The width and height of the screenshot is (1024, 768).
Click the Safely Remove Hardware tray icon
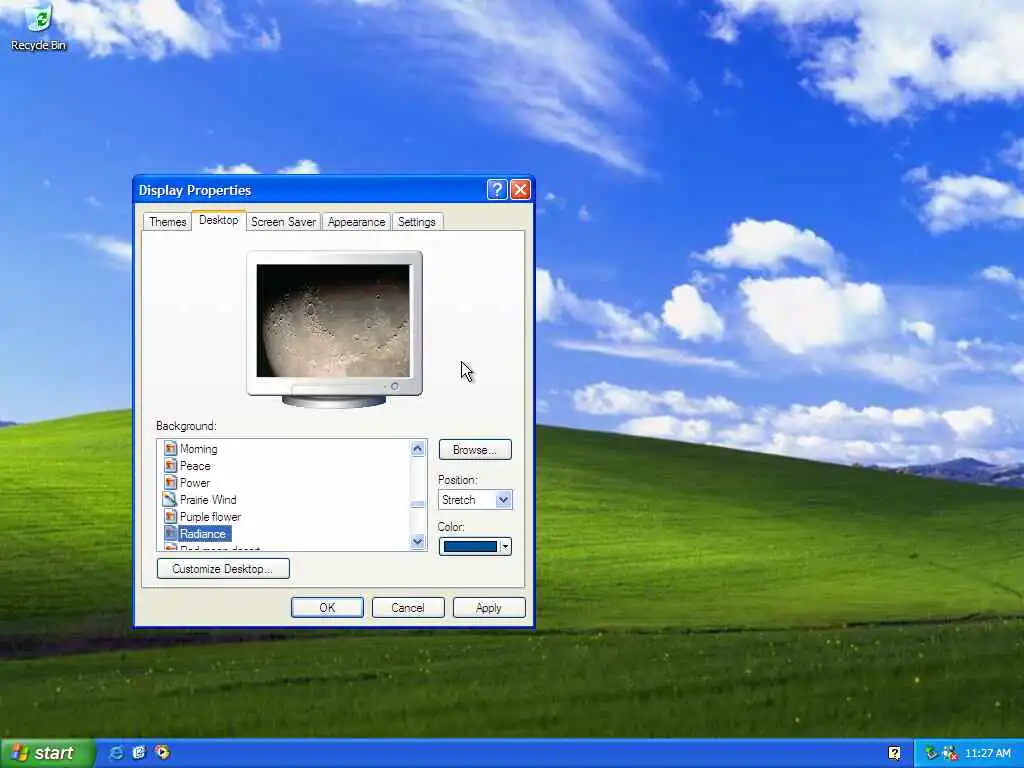931,753
